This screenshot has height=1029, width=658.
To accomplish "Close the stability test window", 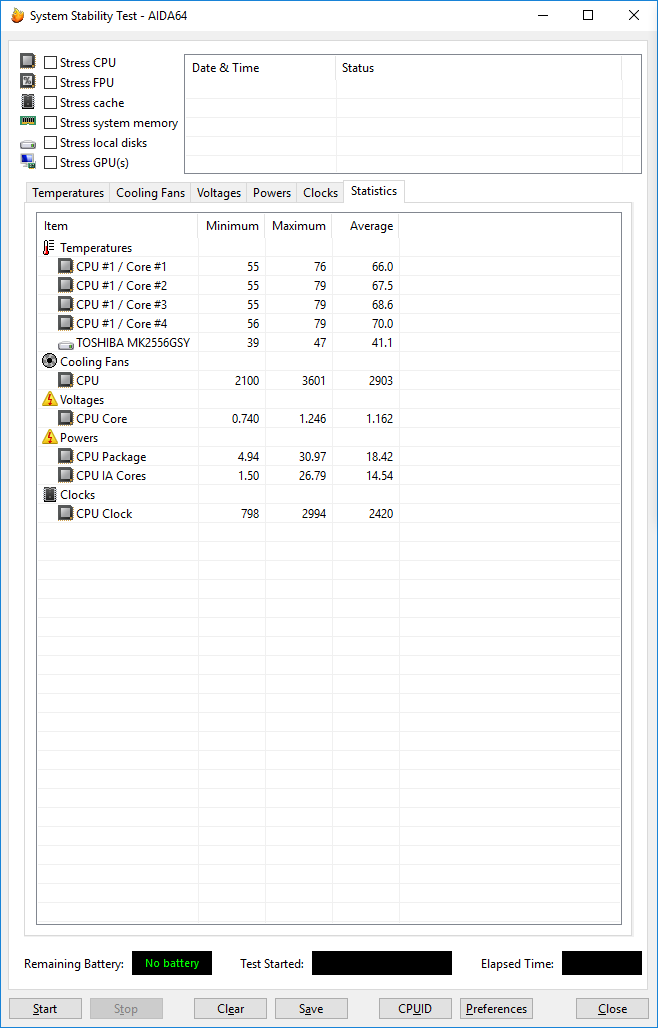I will click(612, 1009).
